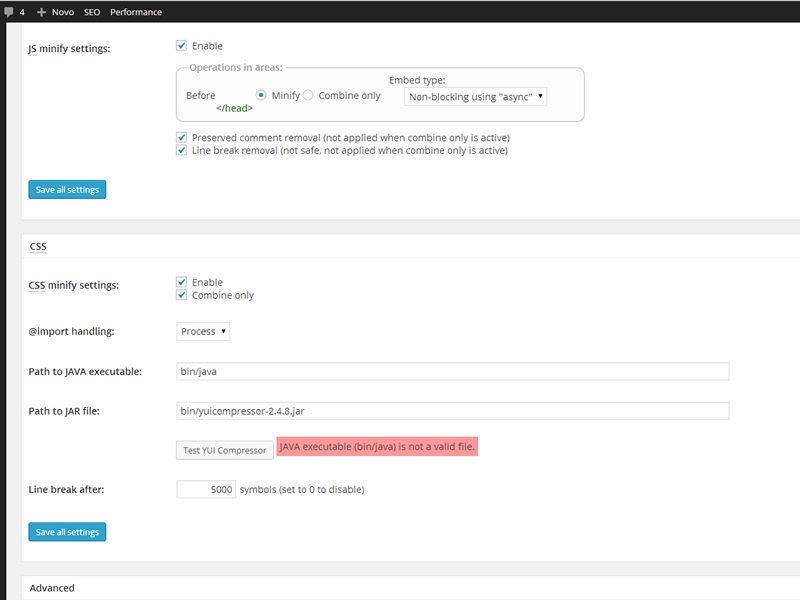Disable the JS minify Enable checkbox
800x600 pixels.
point(181,46)
